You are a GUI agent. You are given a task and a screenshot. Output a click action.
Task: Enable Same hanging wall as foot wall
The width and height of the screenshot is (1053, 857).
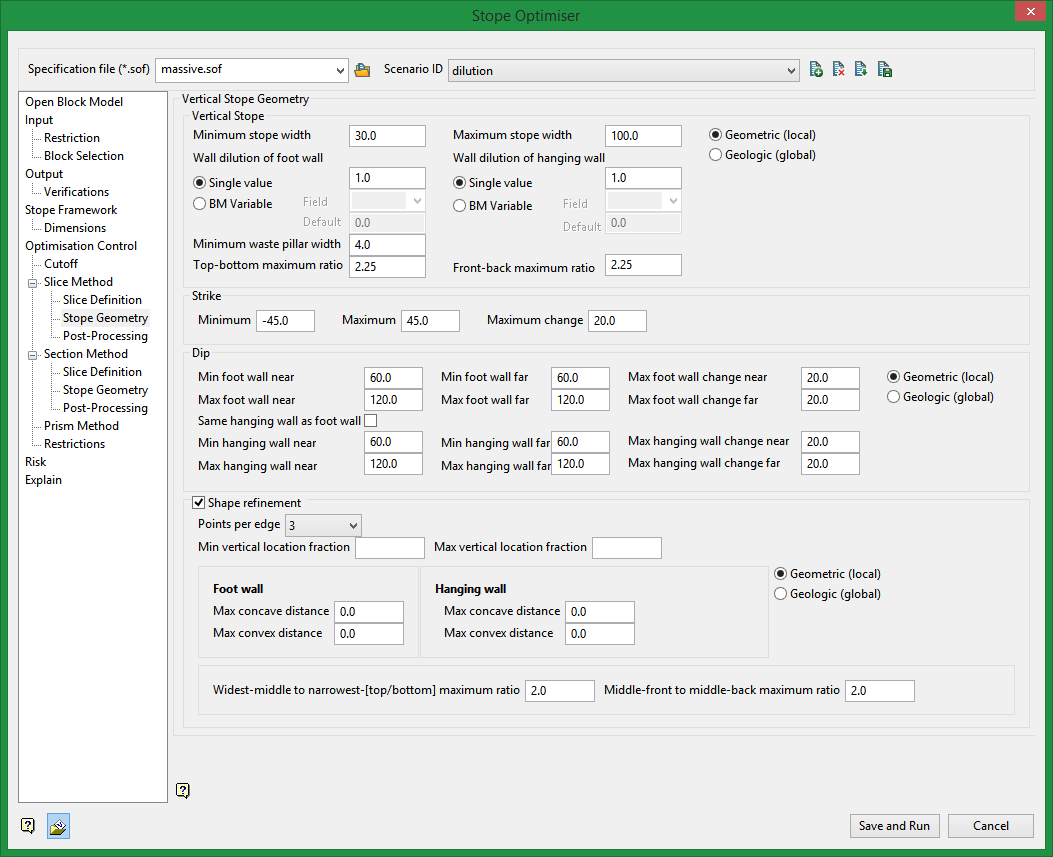370,421
